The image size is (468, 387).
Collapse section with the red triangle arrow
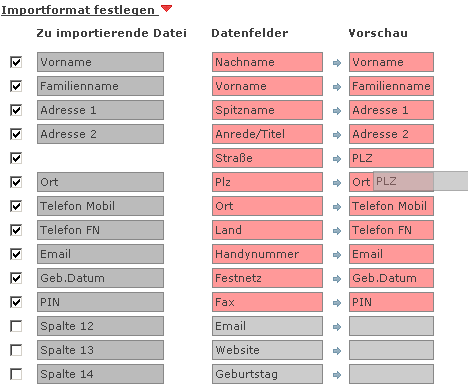166,8
